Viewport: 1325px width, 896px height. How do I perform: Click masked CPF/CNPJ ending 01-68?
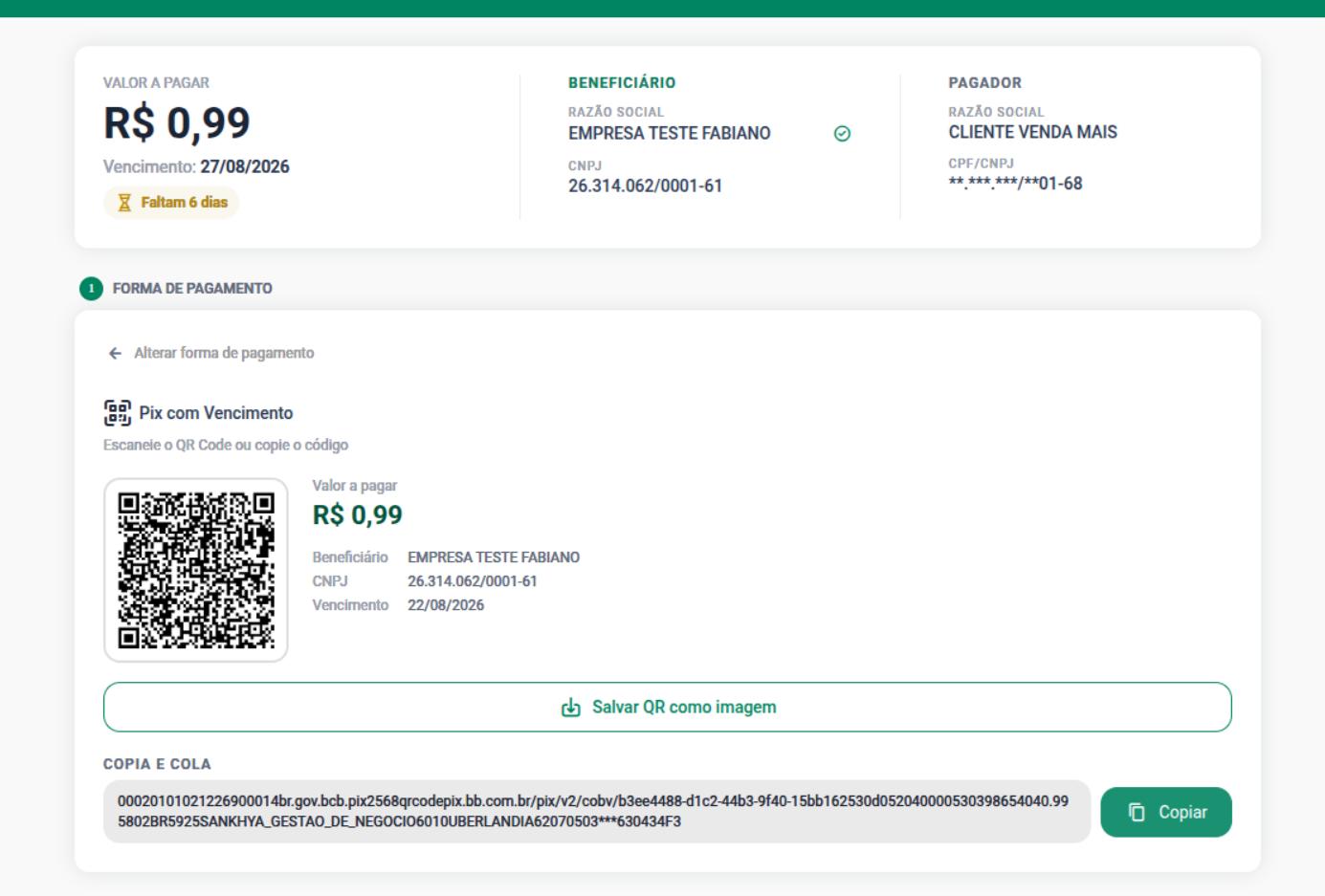click(1016, 184)
